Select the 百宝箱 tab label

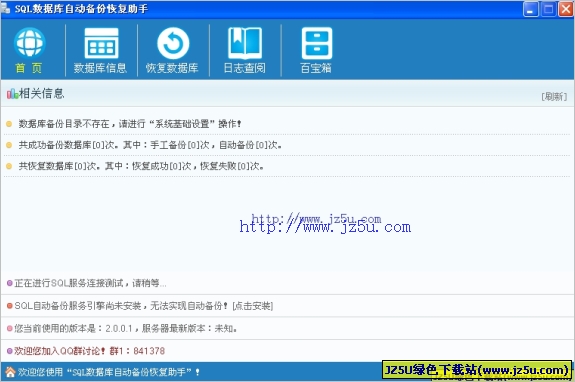[x=316, y=68]
